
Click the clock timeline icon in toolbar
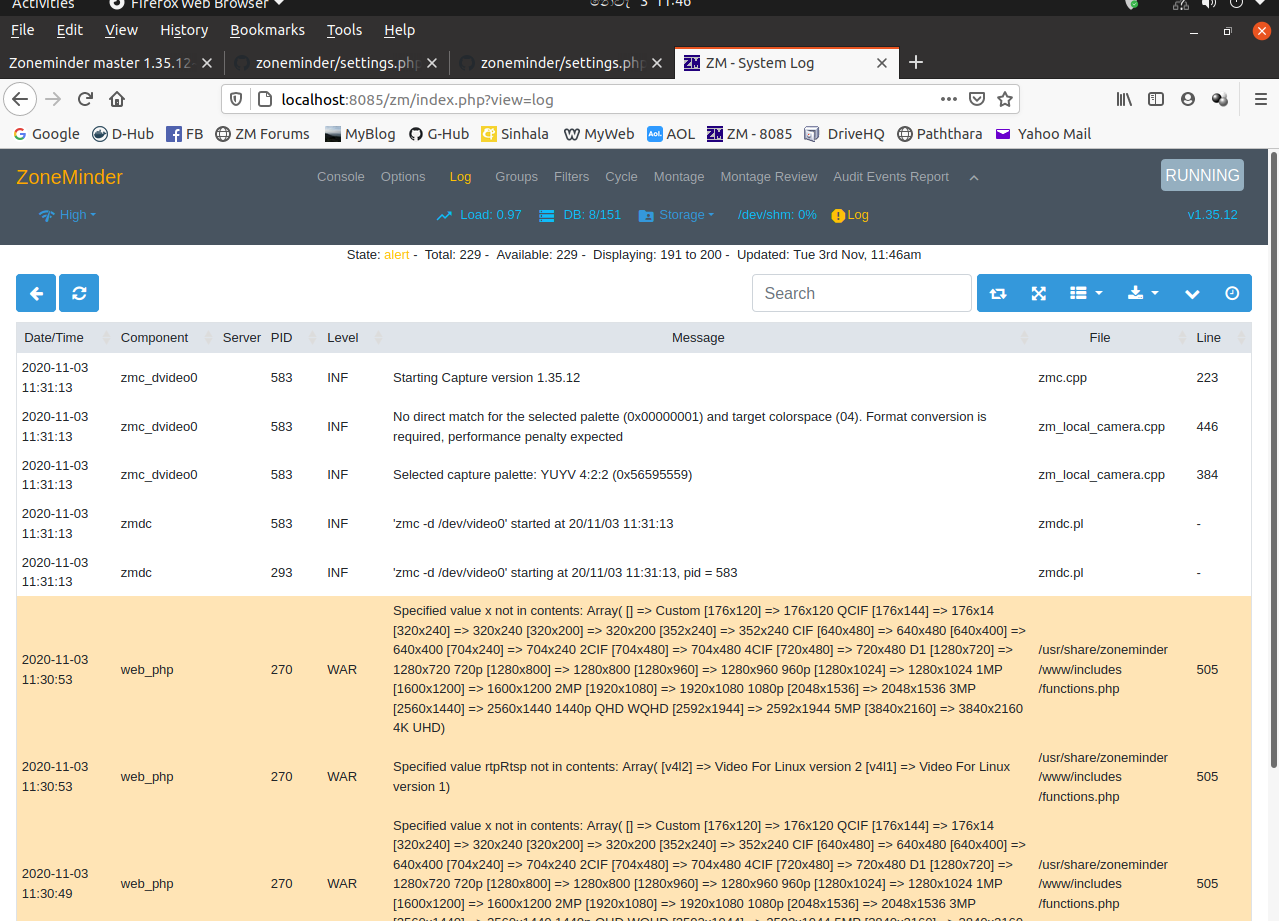point(1232,293)
